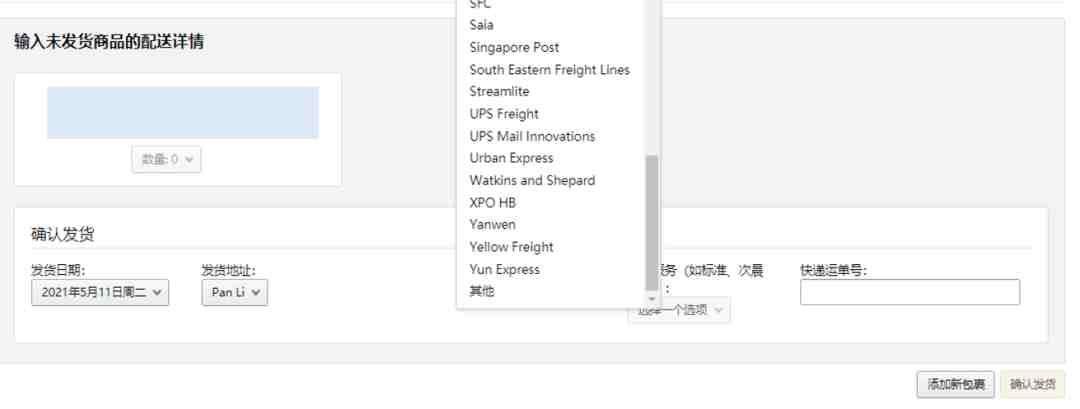Select Watkins and Shepard carrier

click(x=532, y=180)
